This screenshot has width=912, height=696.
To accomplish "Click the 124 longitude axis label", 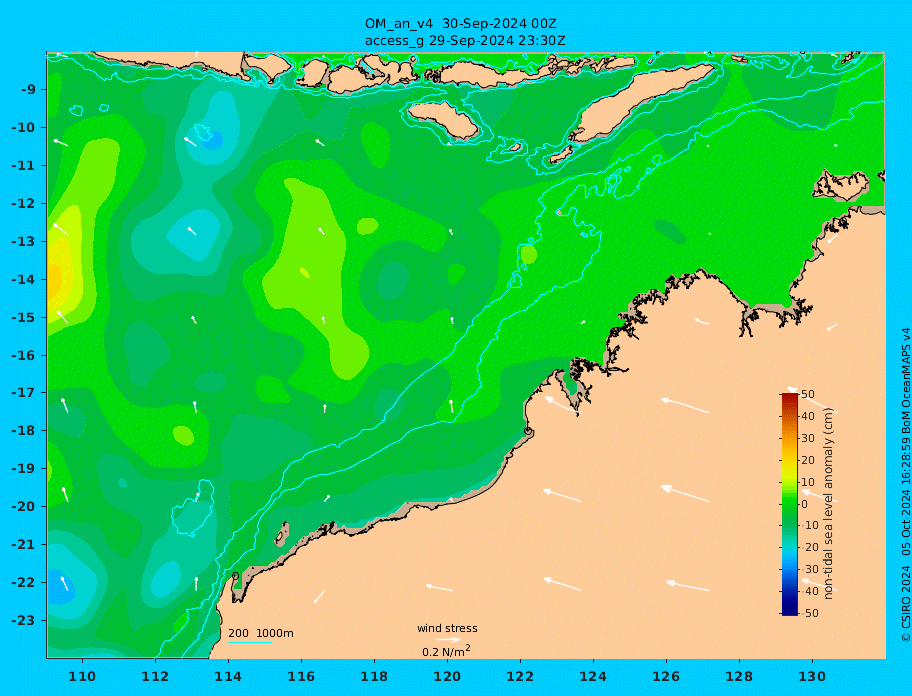I will (593, 676).
